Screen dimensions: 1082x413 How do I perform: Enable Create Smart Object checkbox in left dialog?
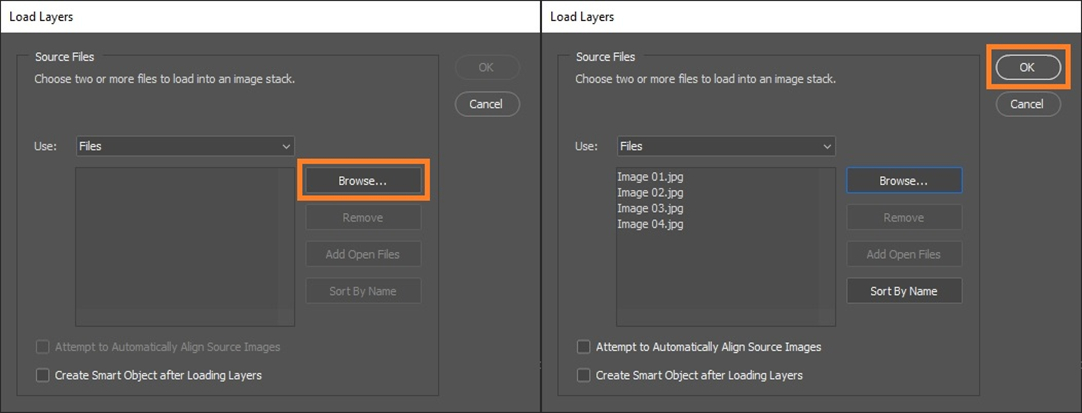click(x=43, y=375)
